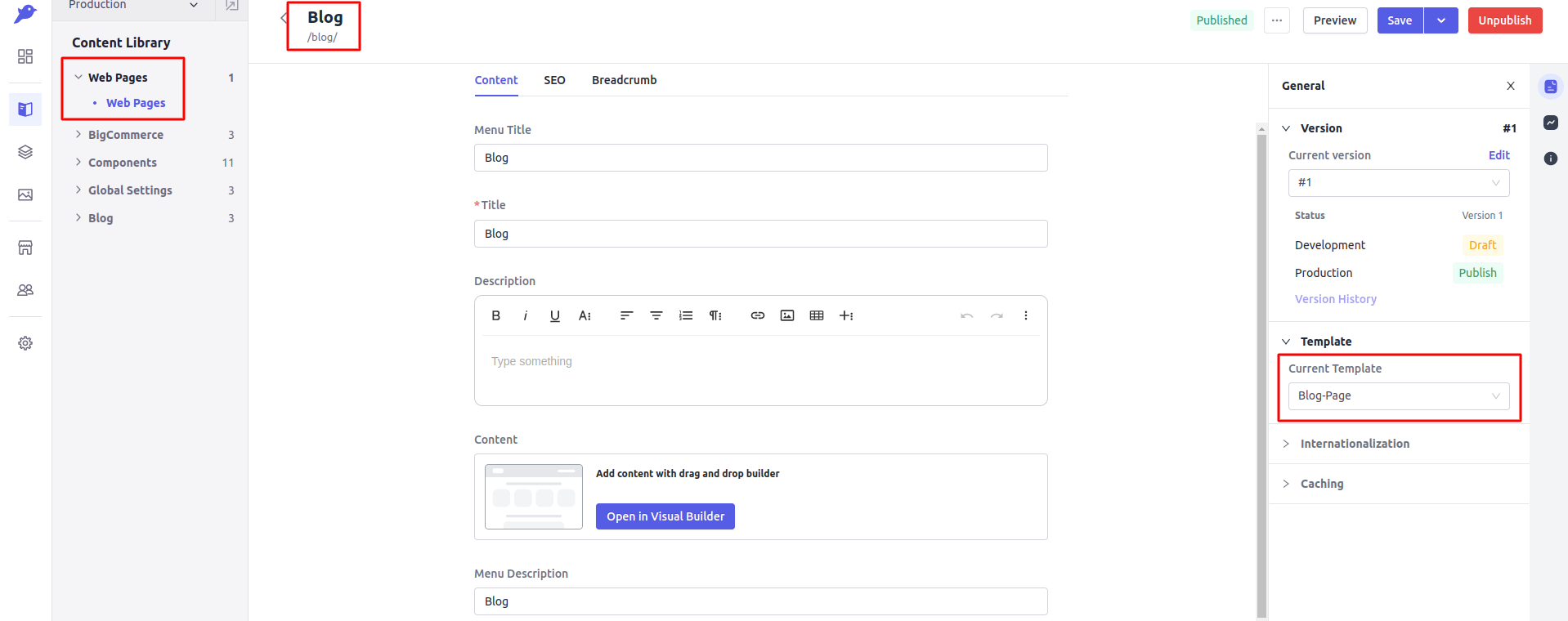
Task: Insert a table in Description editor
Action: point(817,315)
